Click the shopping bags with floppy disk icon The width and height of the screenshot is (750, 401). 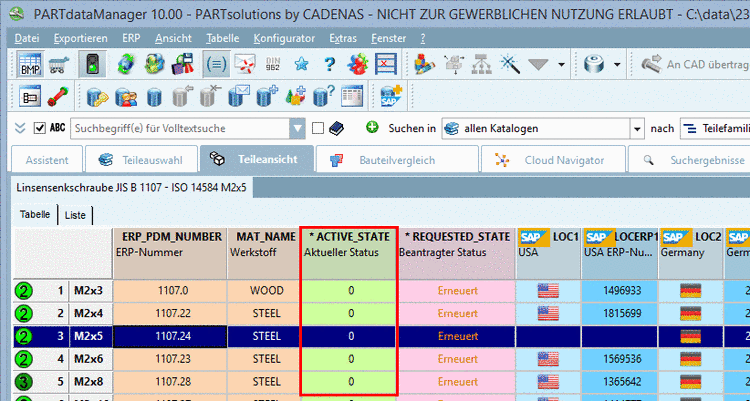pyautogui.click(x=182, y=64)
